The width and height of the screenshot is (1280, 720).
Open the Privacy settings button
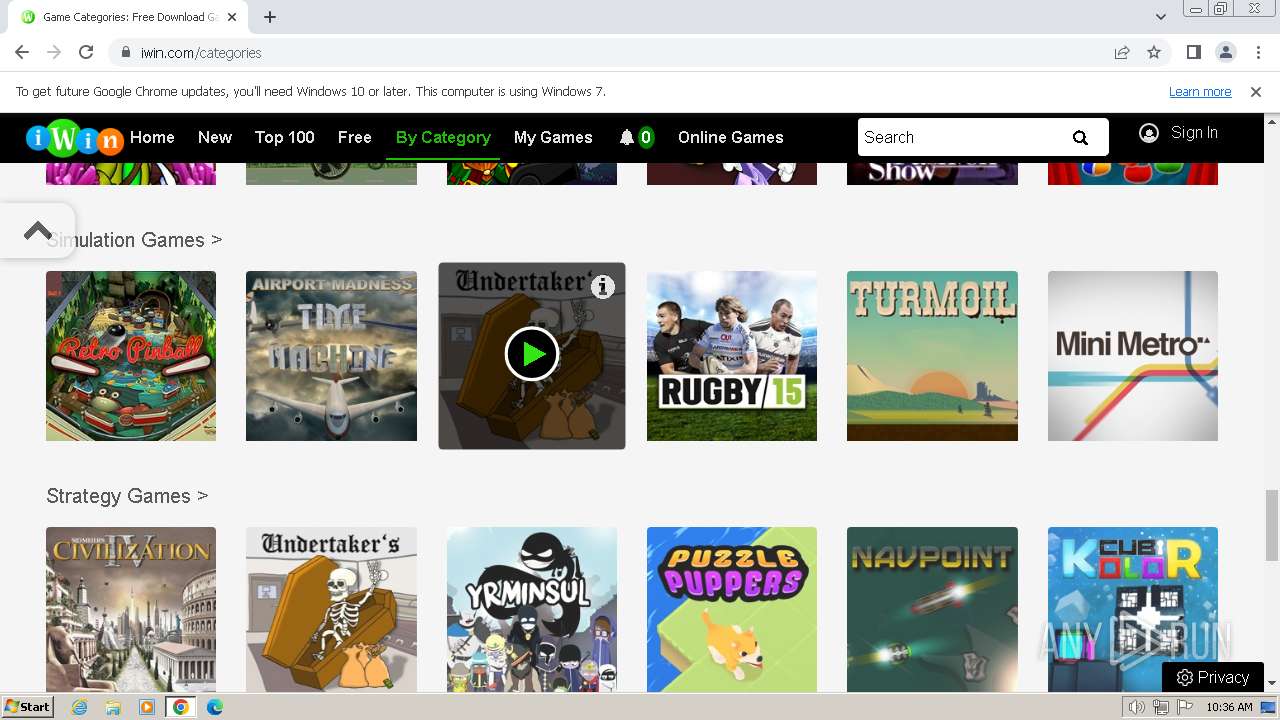click(1213, 677)
